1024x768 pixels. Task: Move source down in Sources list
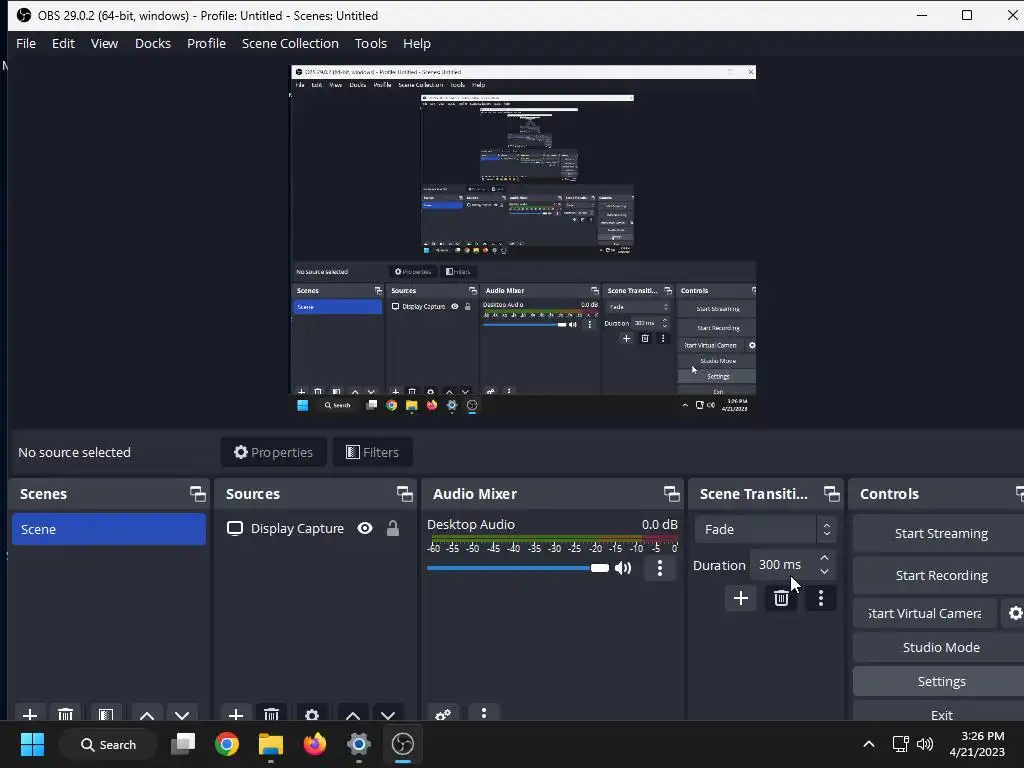[x=388, y=714]
